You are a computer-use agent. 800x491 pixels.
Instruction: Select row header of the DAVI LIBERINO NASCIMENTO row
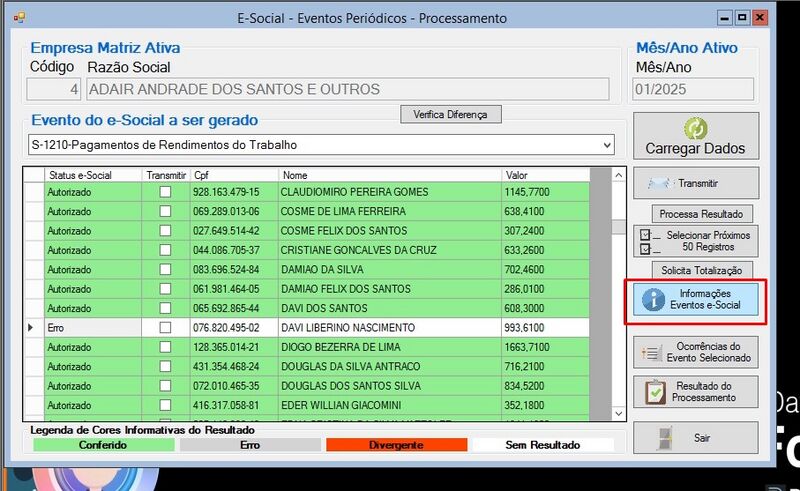[x=34, y=328]
